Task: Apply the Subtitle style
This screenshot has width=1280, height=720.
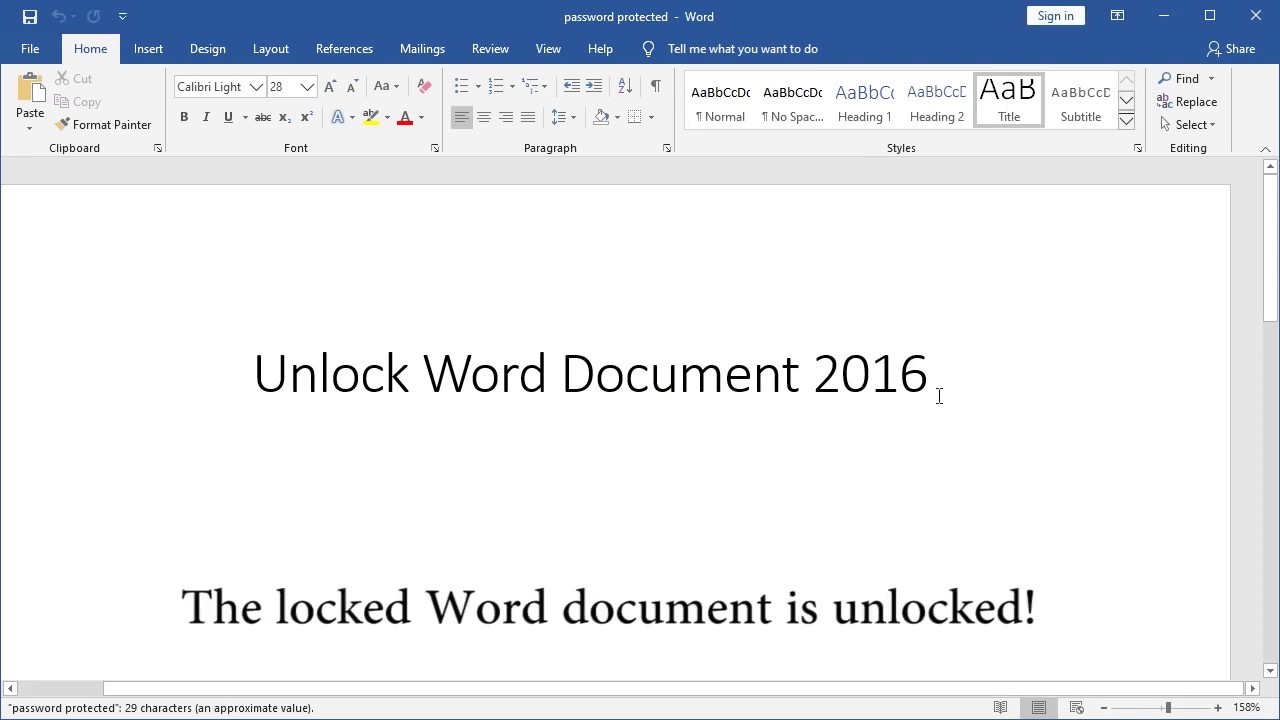Action: (x=1080, y=100)
